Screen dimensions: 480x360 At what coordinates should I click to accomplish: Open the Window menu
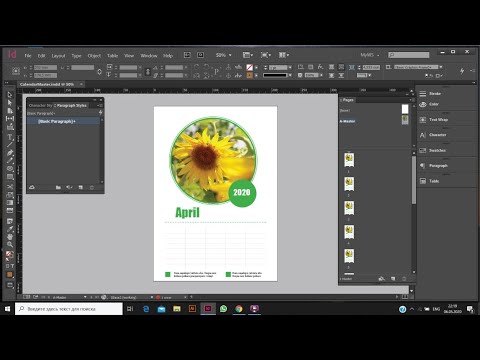coord(149,56)
